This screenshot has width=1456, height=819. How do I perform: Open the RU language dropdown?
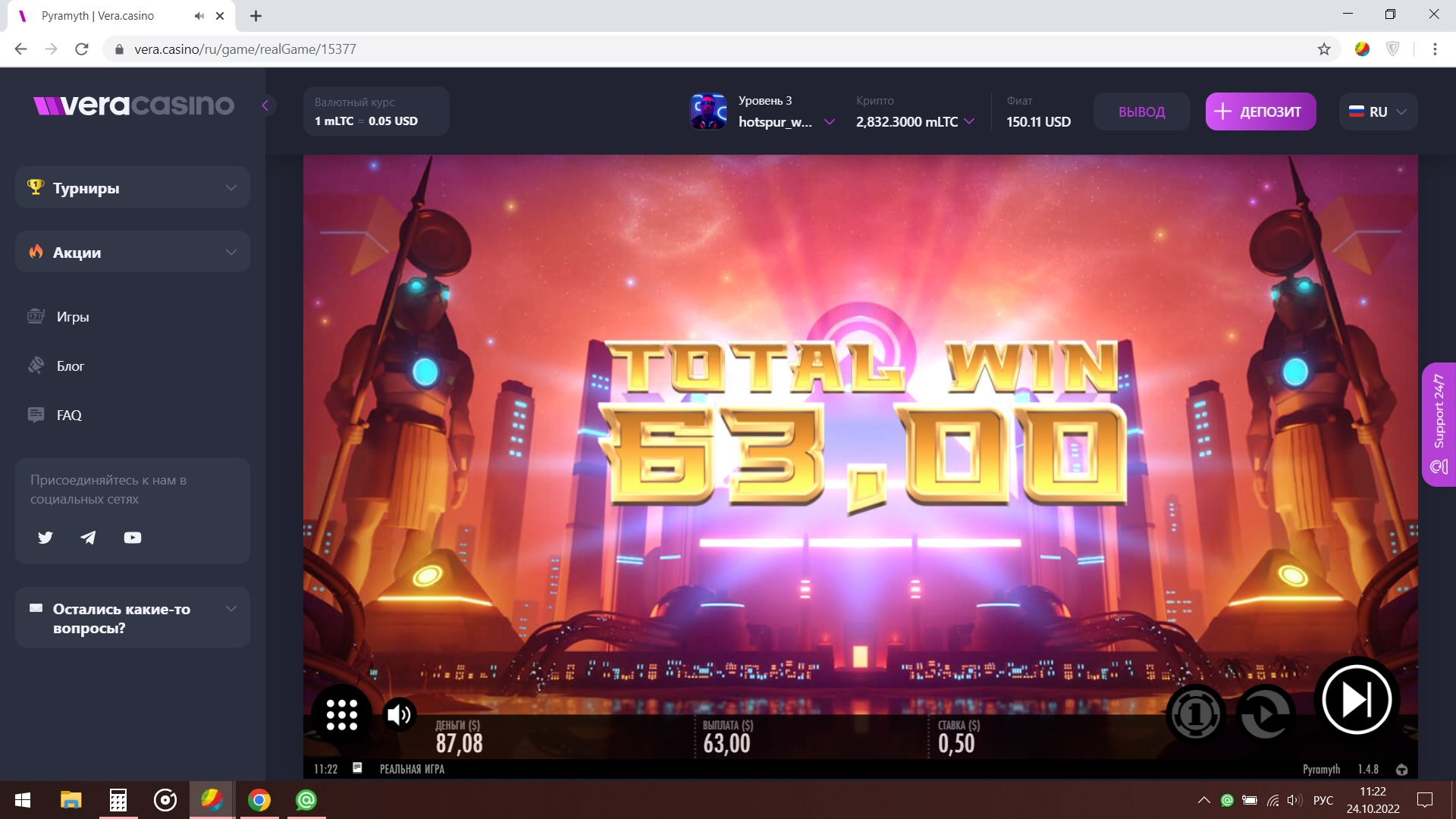pyautogui.click(x=1378, y=111)
